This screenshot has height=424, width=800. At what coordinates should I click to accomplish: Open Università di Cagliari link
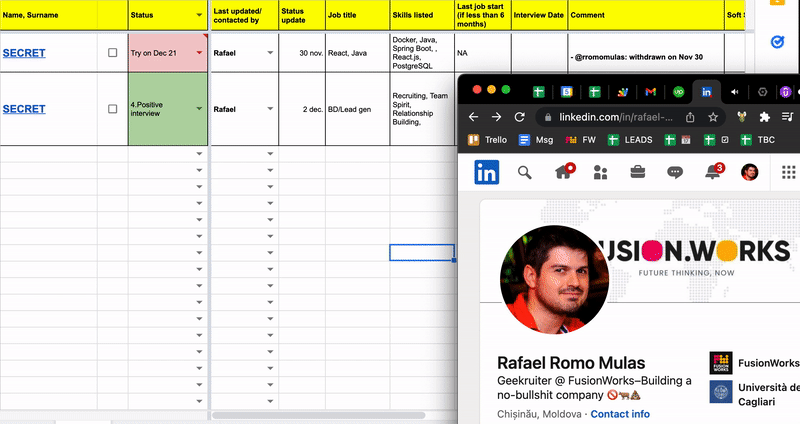pos(755,394)
